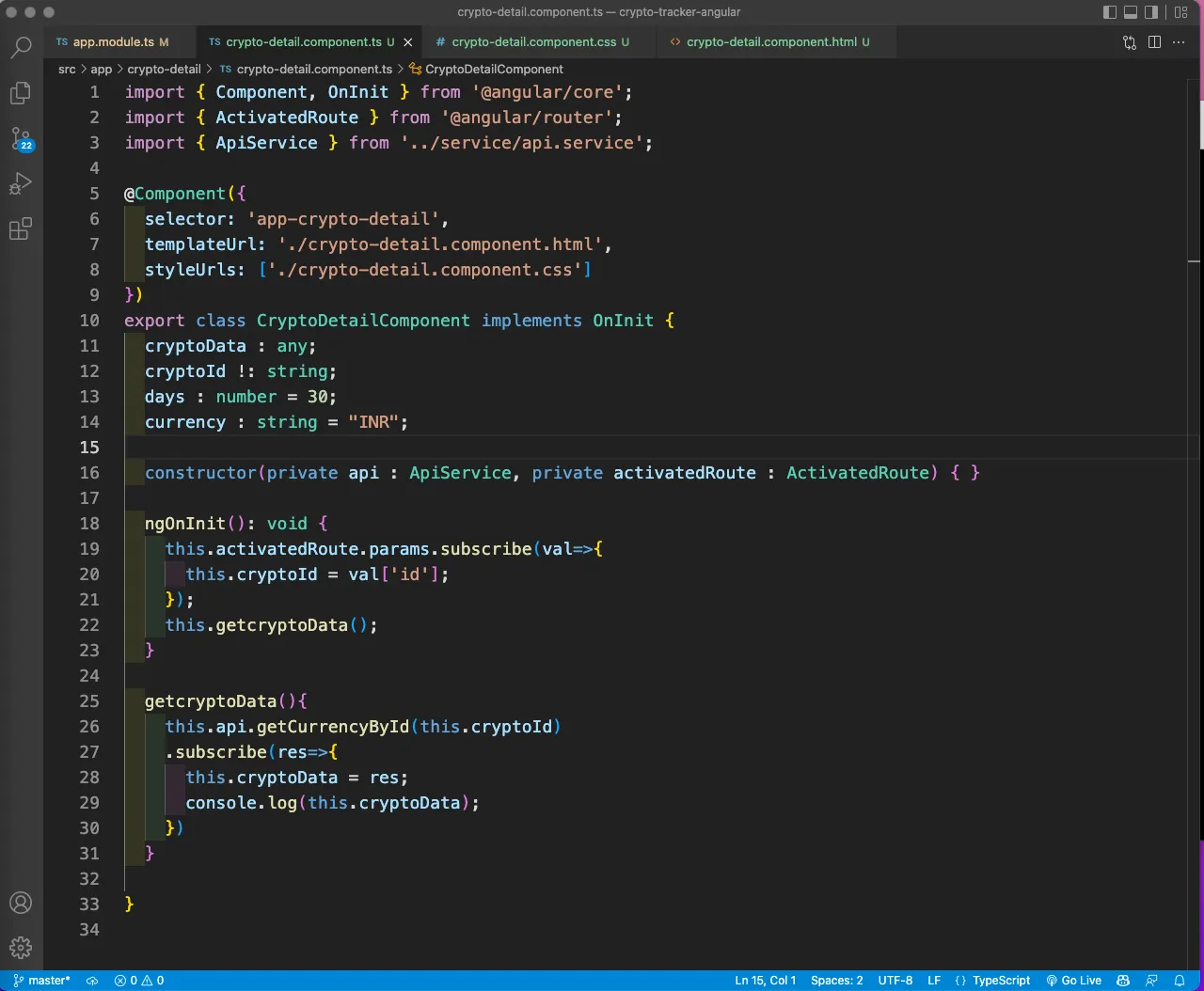Click the @Component decorator text

175,194
